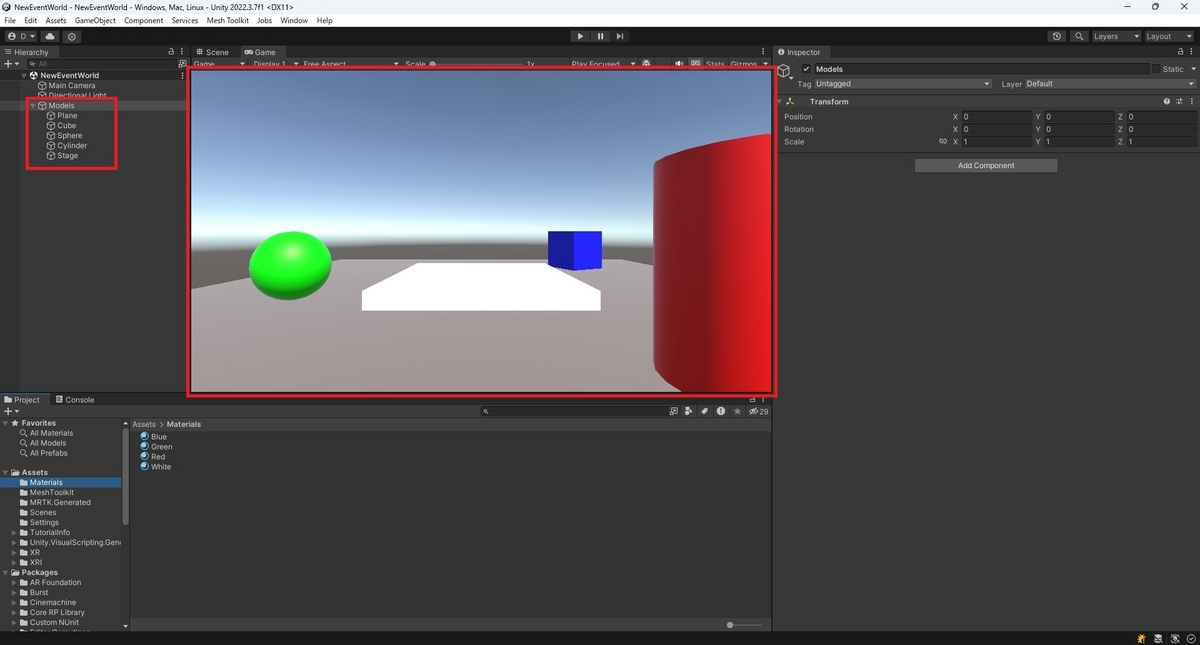Click the Step frame button
The width and height of the screenshot is (1200, 645).
(x=620, y=36)
